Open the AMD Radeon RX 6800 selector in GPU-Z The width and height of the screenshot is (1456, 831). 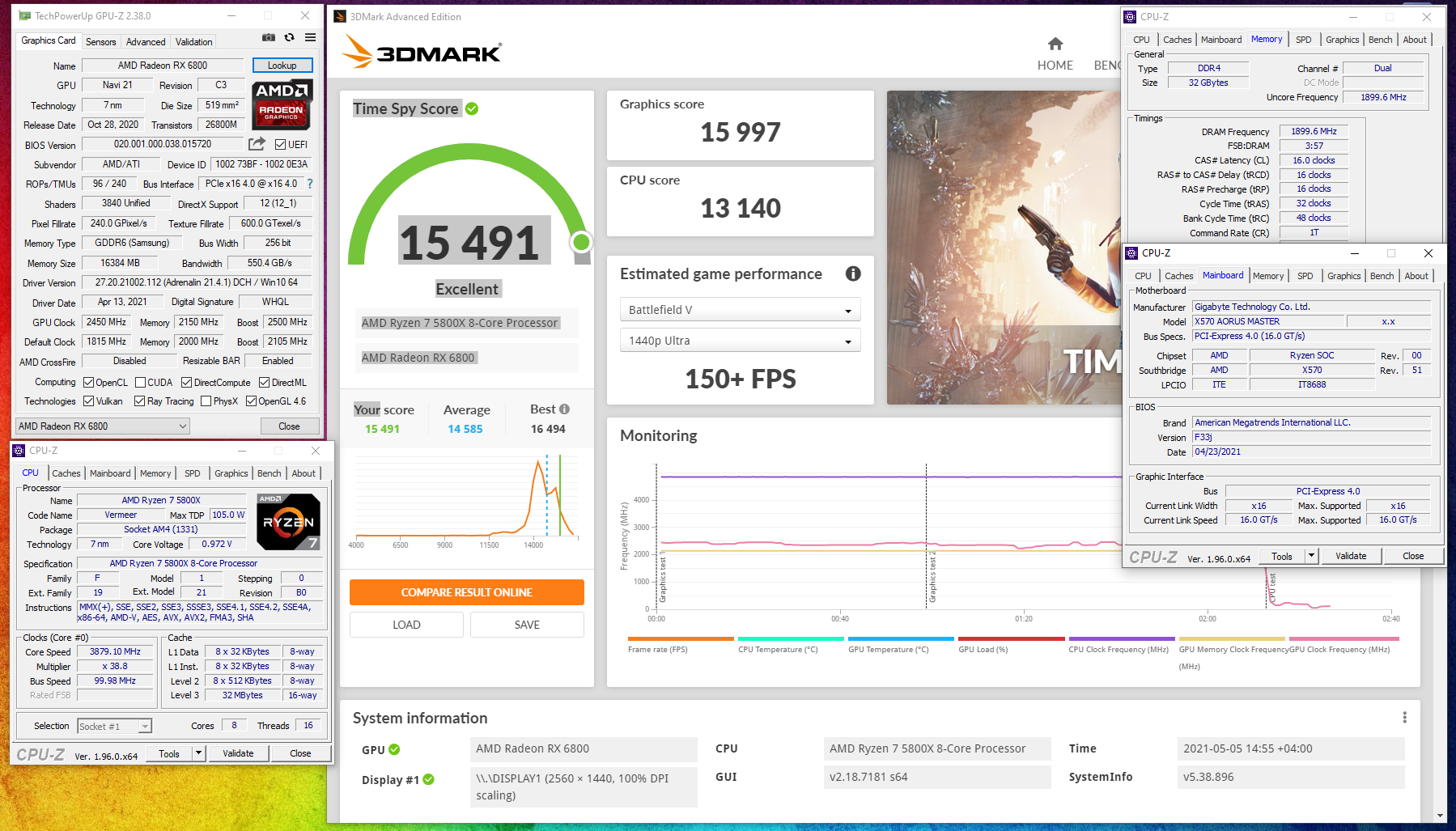pyautogui.click(x=103, y=426)
